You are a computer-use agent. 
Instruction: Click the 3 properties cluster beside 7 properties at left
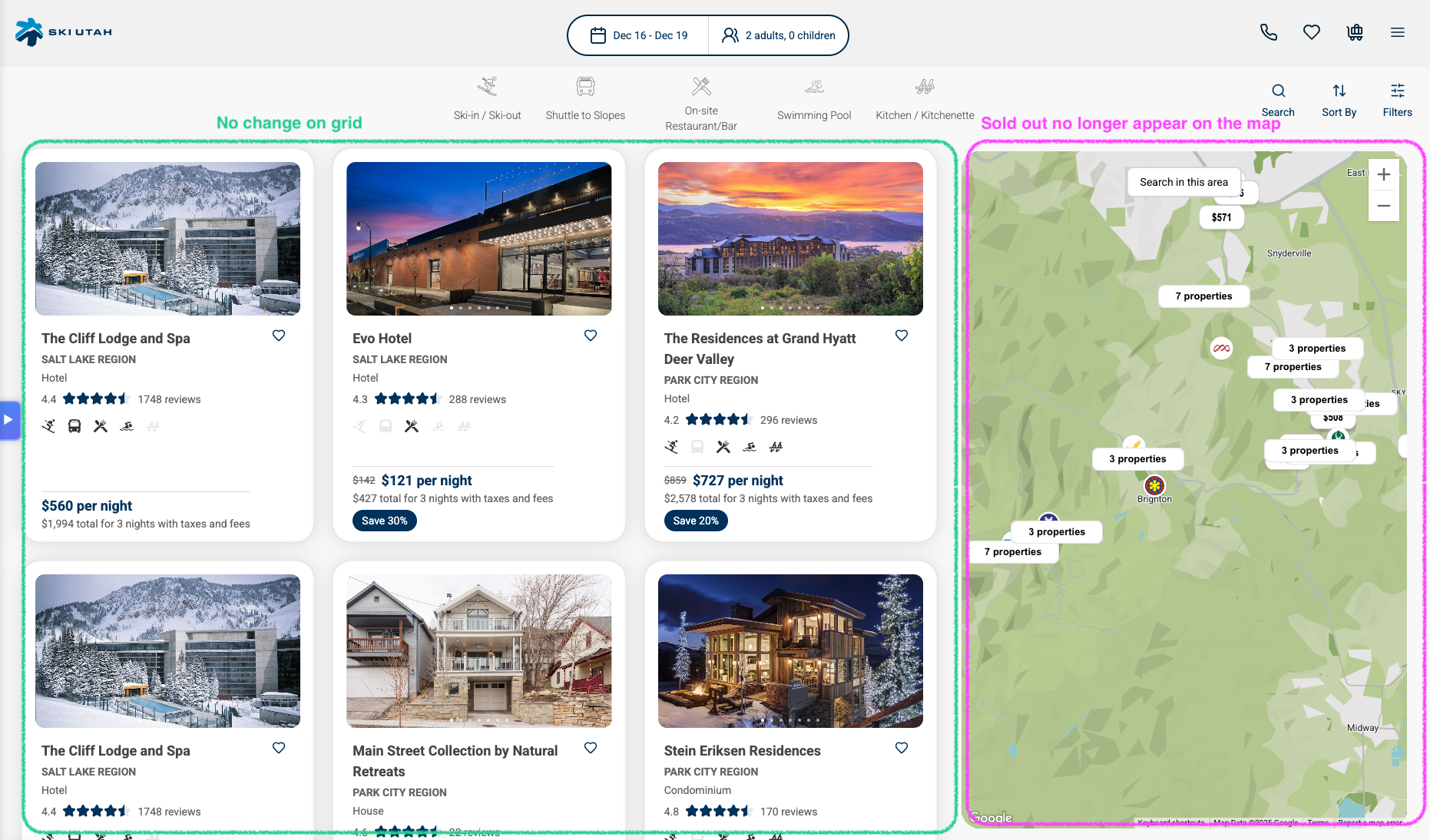[1057, 532]
